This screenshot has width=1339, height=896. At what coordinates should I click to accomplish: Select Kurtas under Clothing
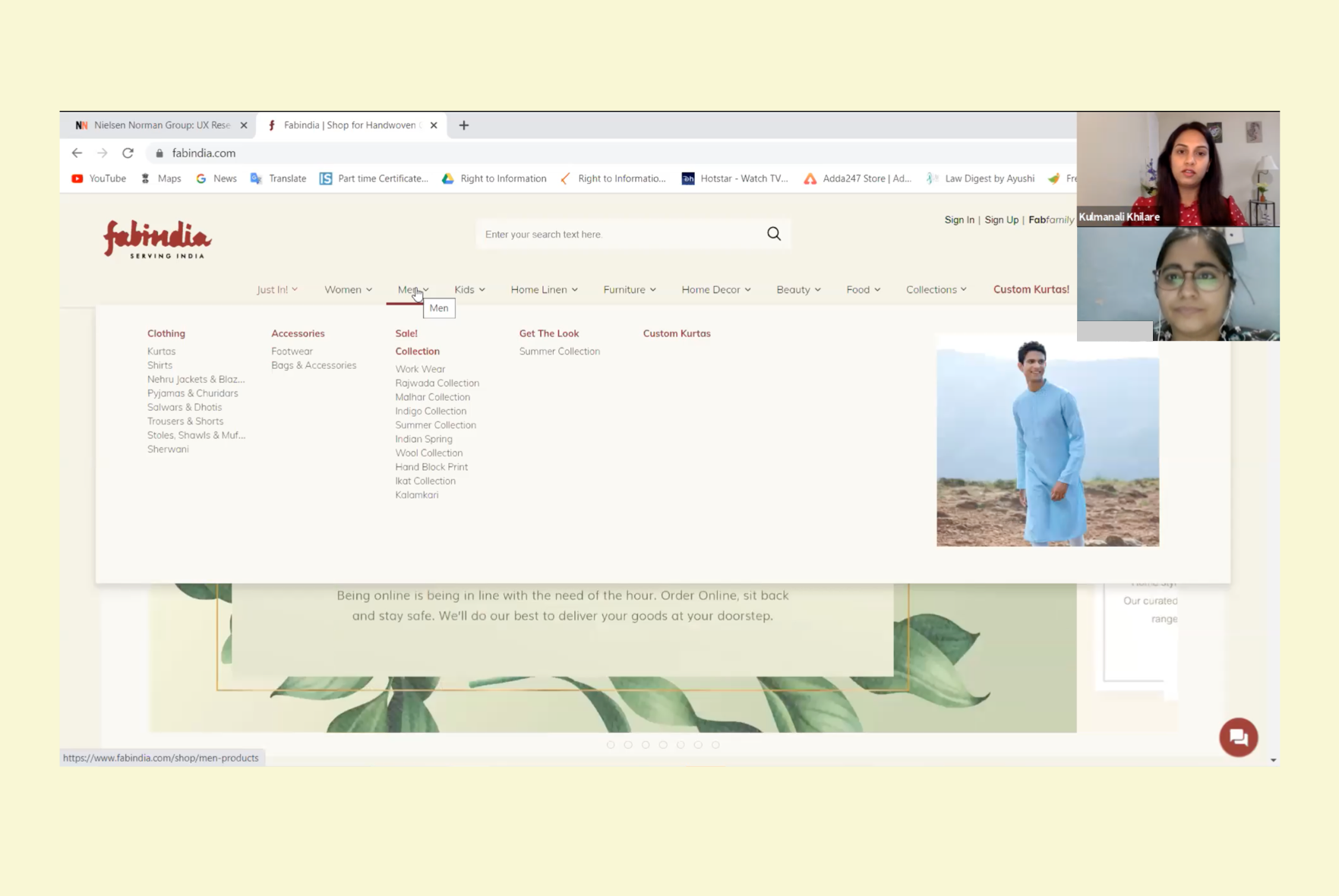161,351
